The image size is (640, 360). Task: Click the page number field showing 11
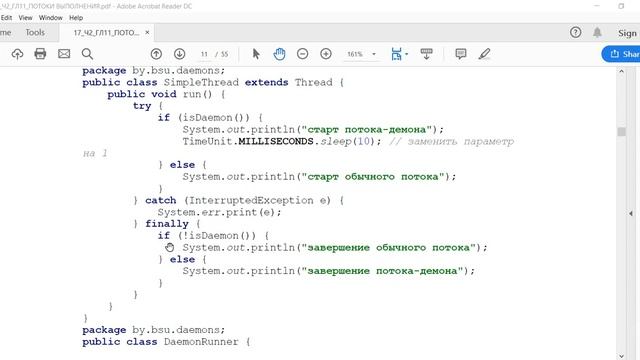[x=204, y=54]
